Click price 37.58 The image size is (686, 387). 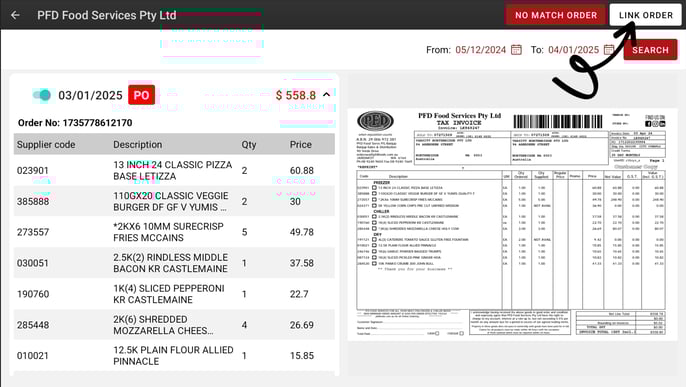tap(301, 263)
